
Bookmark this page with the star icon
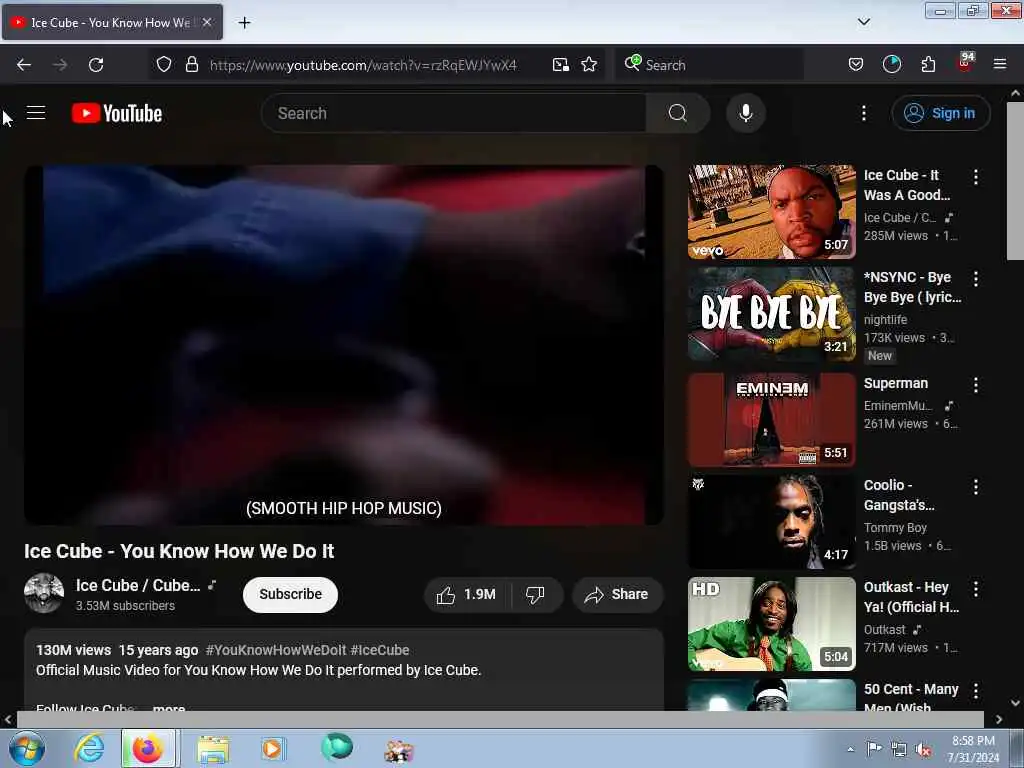[589, 65]
